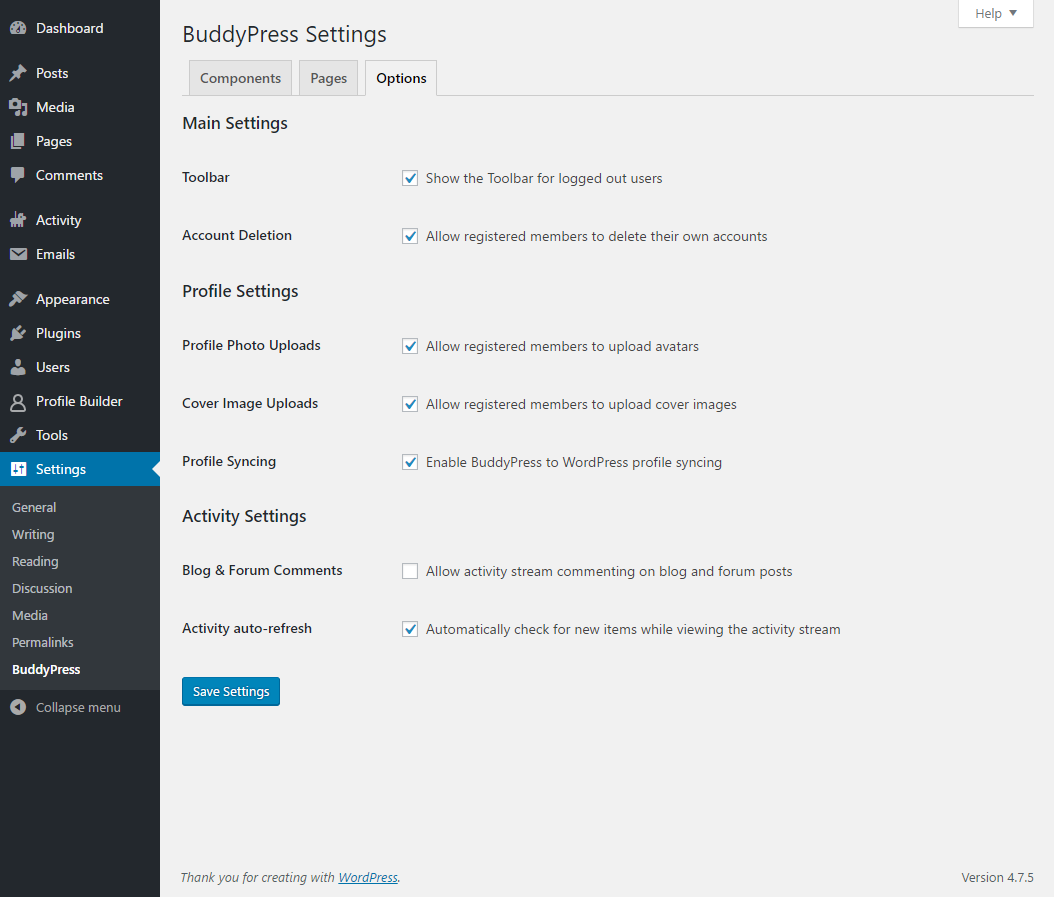Go to Appearance menu
Viewport: 1054px width, 897px height.
(80, 299)
